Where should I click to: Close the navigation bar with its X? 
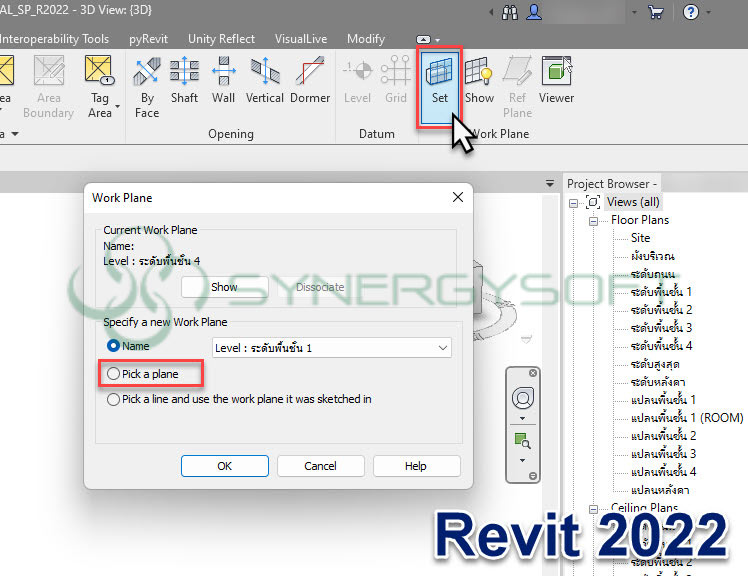click(x=533, y=373)
